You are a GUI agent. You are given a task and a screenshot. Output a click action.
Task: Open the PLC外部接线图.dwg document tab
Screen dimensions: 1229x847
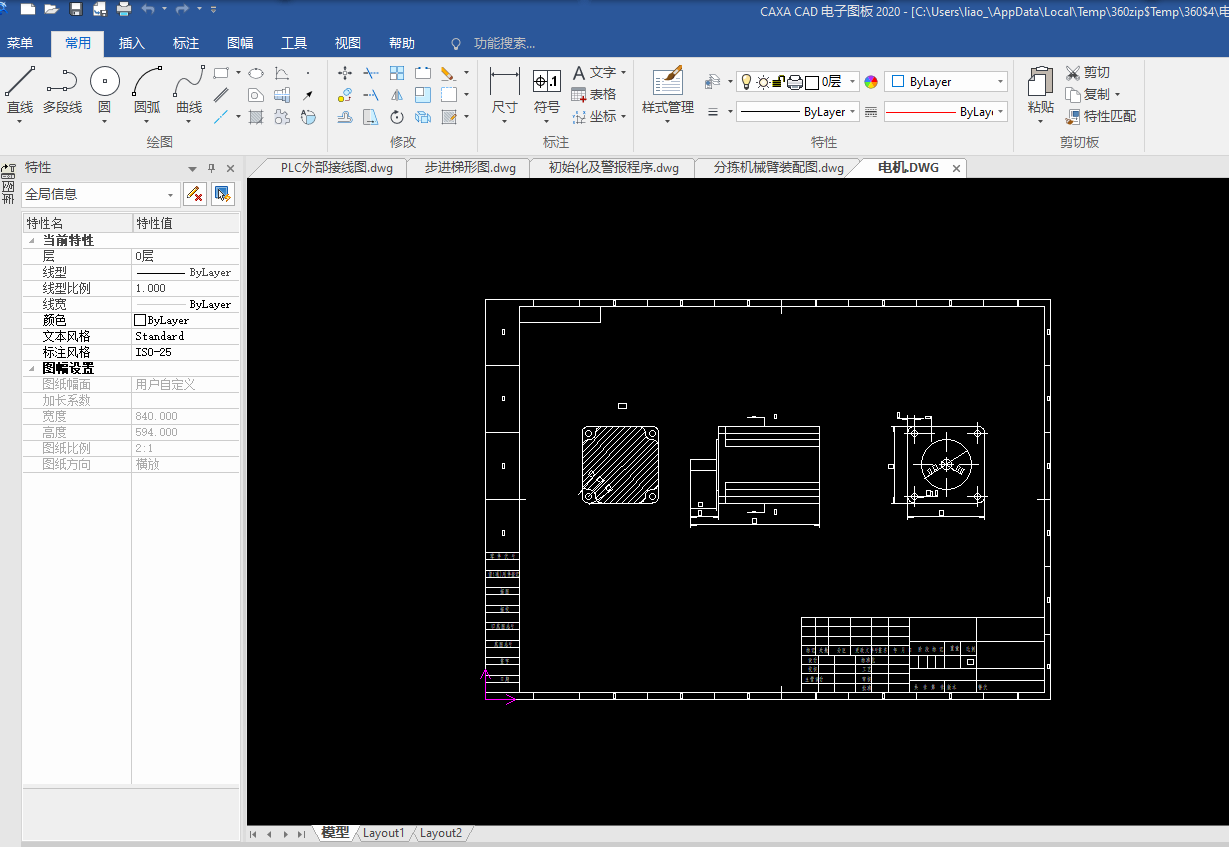[x=336, y=168]
